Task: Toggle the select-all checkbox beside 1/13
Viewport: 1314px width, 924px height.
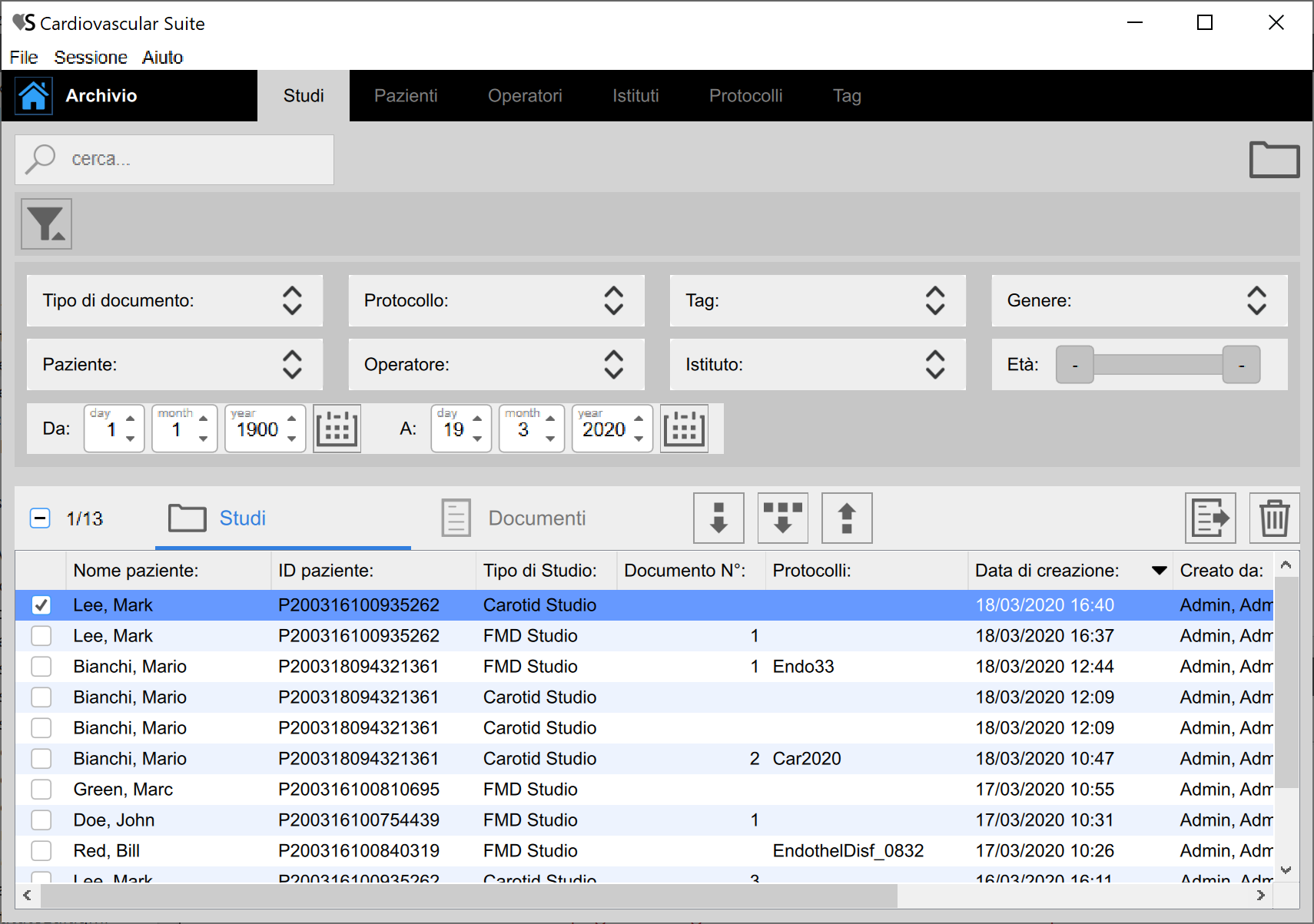Action: (40, 518)
